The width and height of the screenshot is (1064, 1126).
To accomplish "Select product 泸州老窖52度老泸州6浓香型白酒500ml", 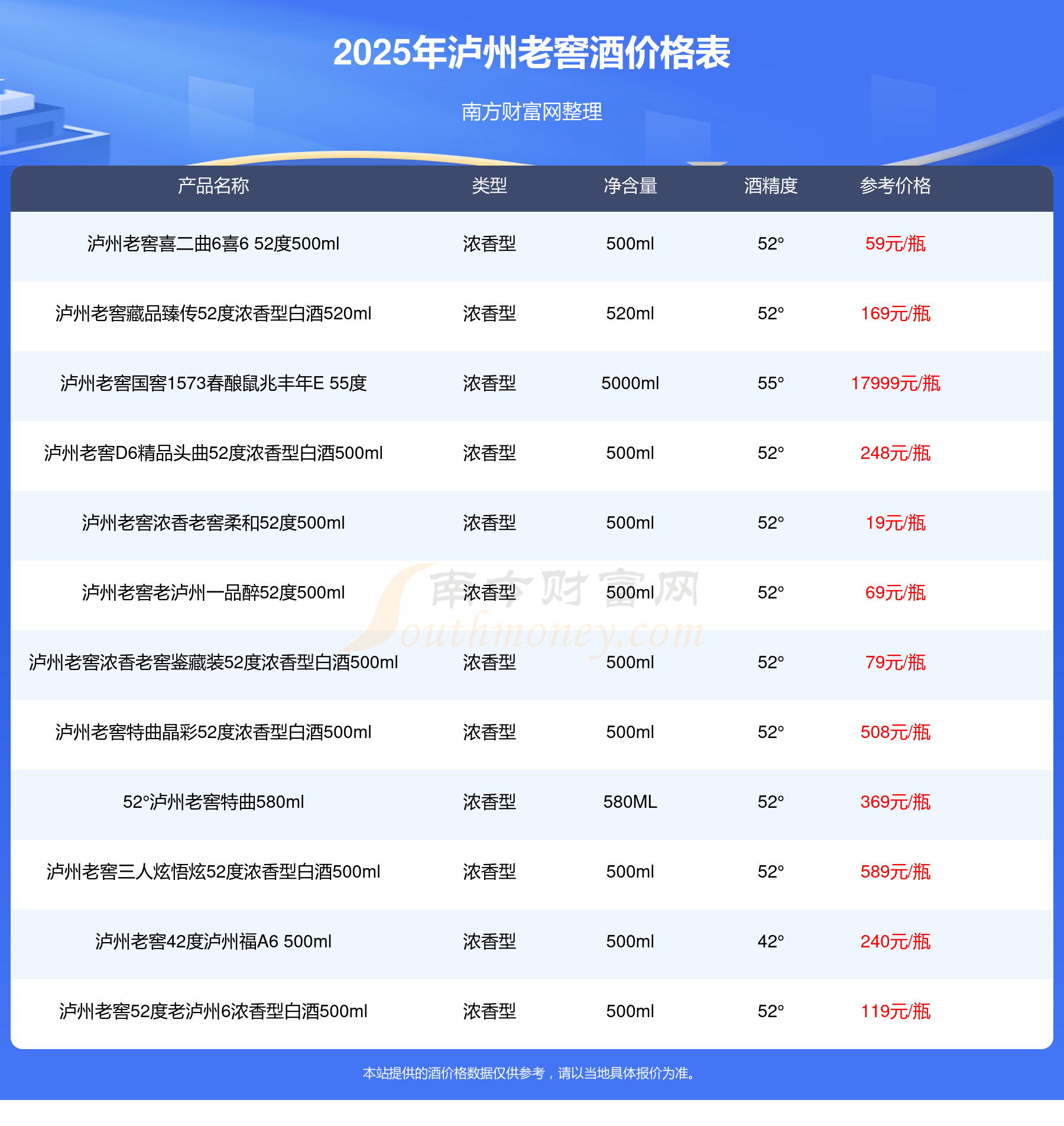I will coord(213,1011).
